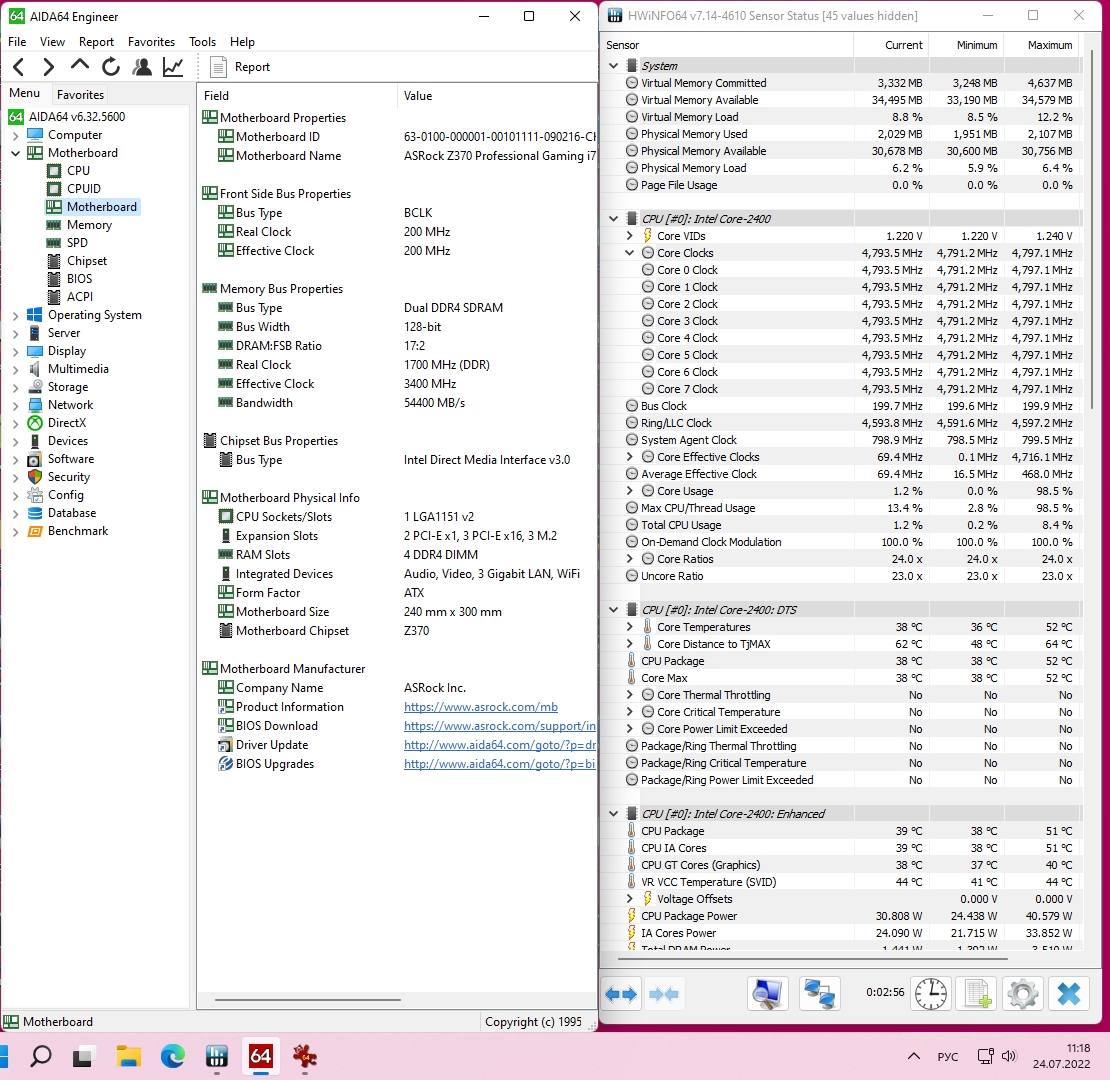Click HWiNFO clock reset timer icon

pos(931,994)
